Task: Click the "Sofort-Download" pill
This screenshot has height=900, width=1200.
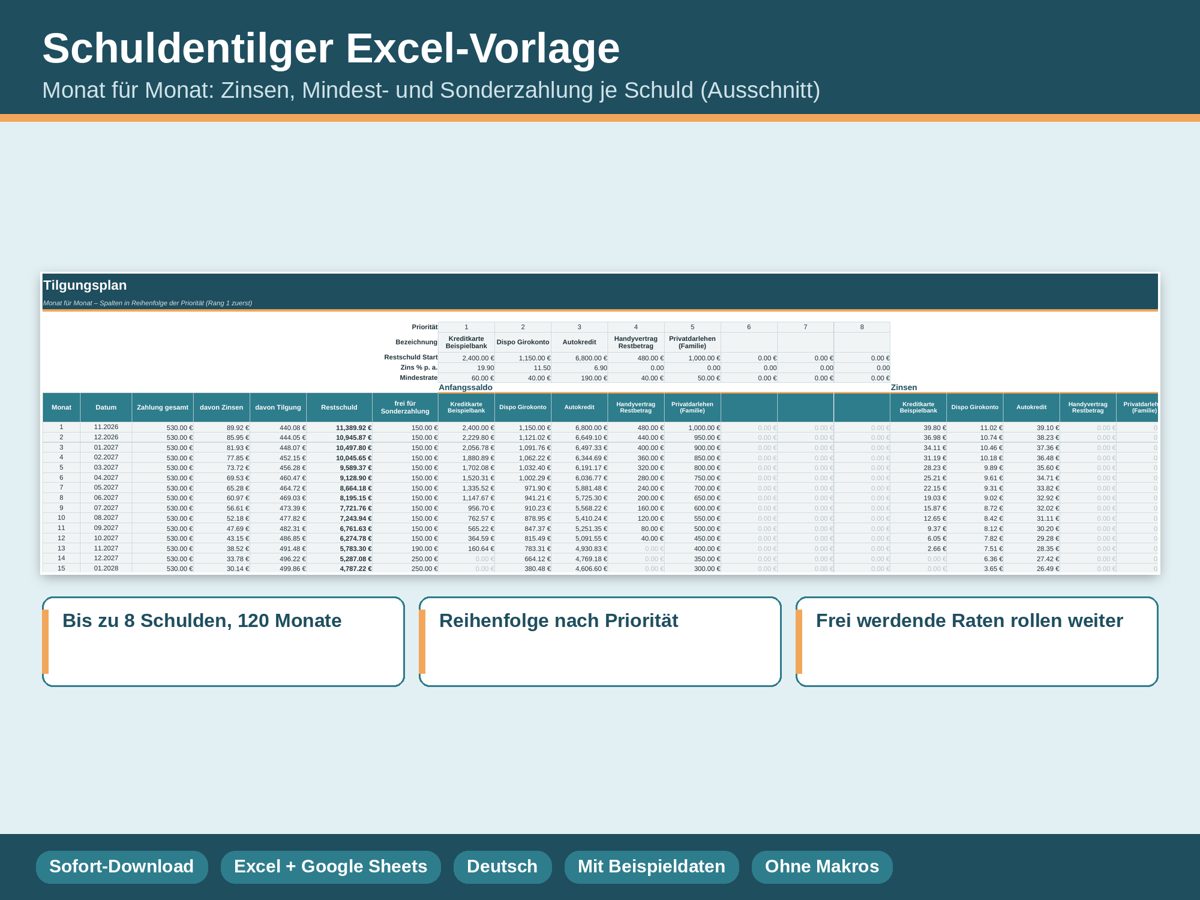Action: pyautogui.click(x=122, y=867)
